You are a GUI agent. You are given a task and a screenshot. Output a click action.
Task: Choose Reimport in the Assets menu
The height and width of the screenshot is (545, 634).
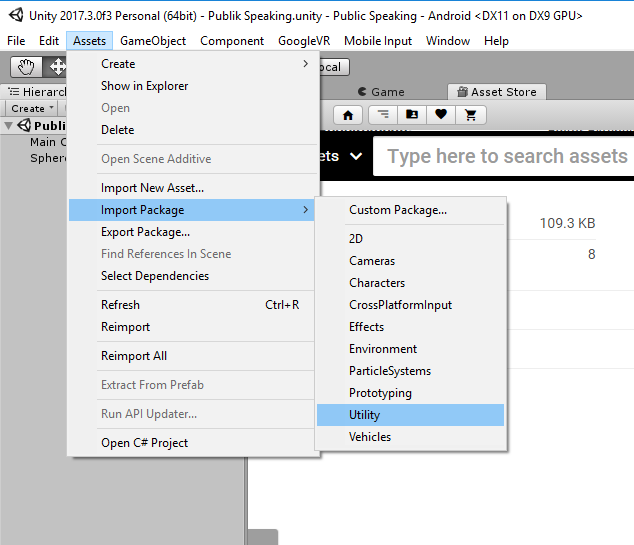(x=191, y=327)
